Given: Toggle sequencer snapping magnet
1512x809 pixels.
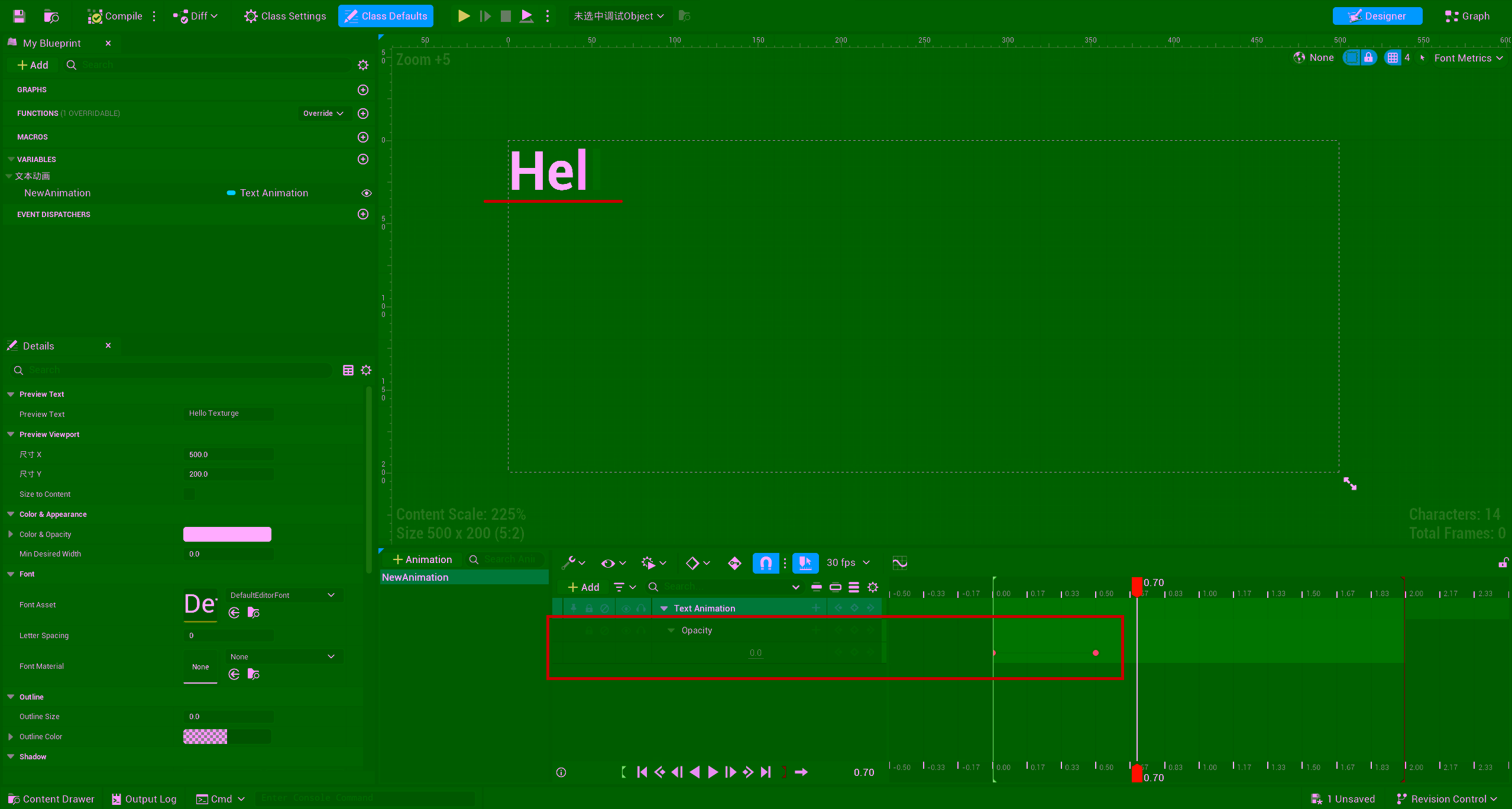Looking at the screenshot, I should click(x=766, y=562).
